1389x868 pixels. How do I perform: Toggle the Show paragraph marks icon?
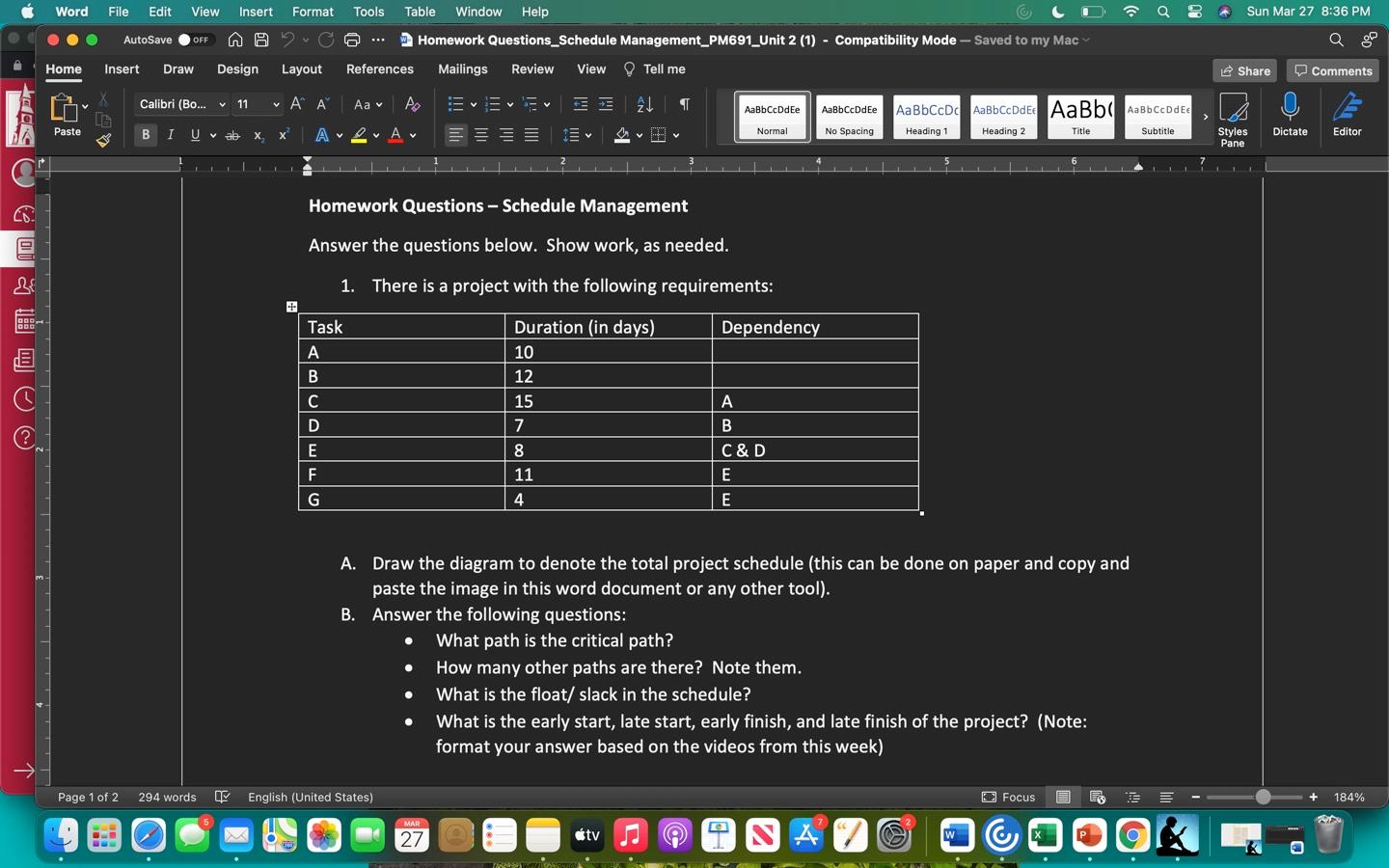[x=685, y=103]
